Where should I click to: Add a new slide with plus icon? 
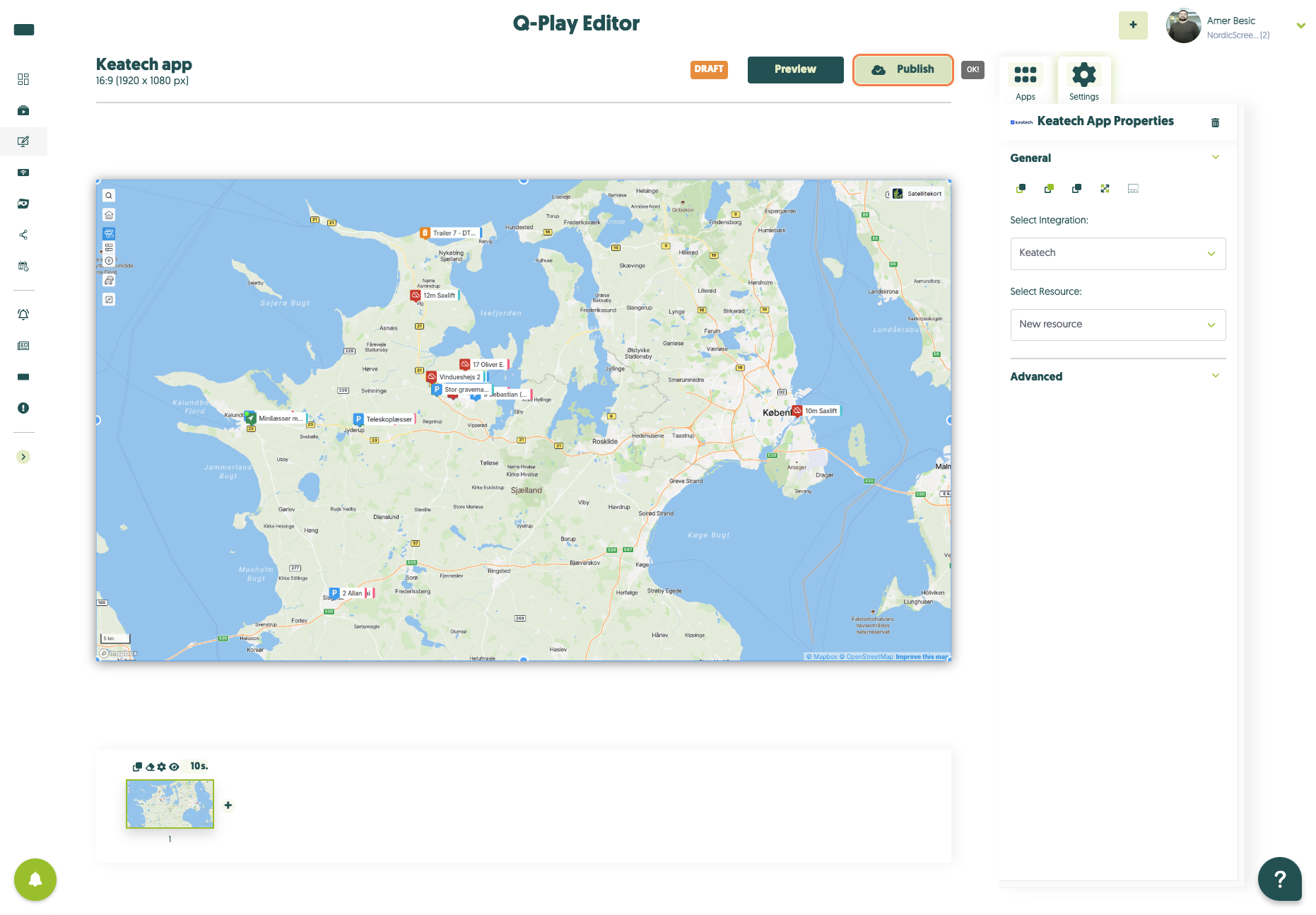point(228,805)
